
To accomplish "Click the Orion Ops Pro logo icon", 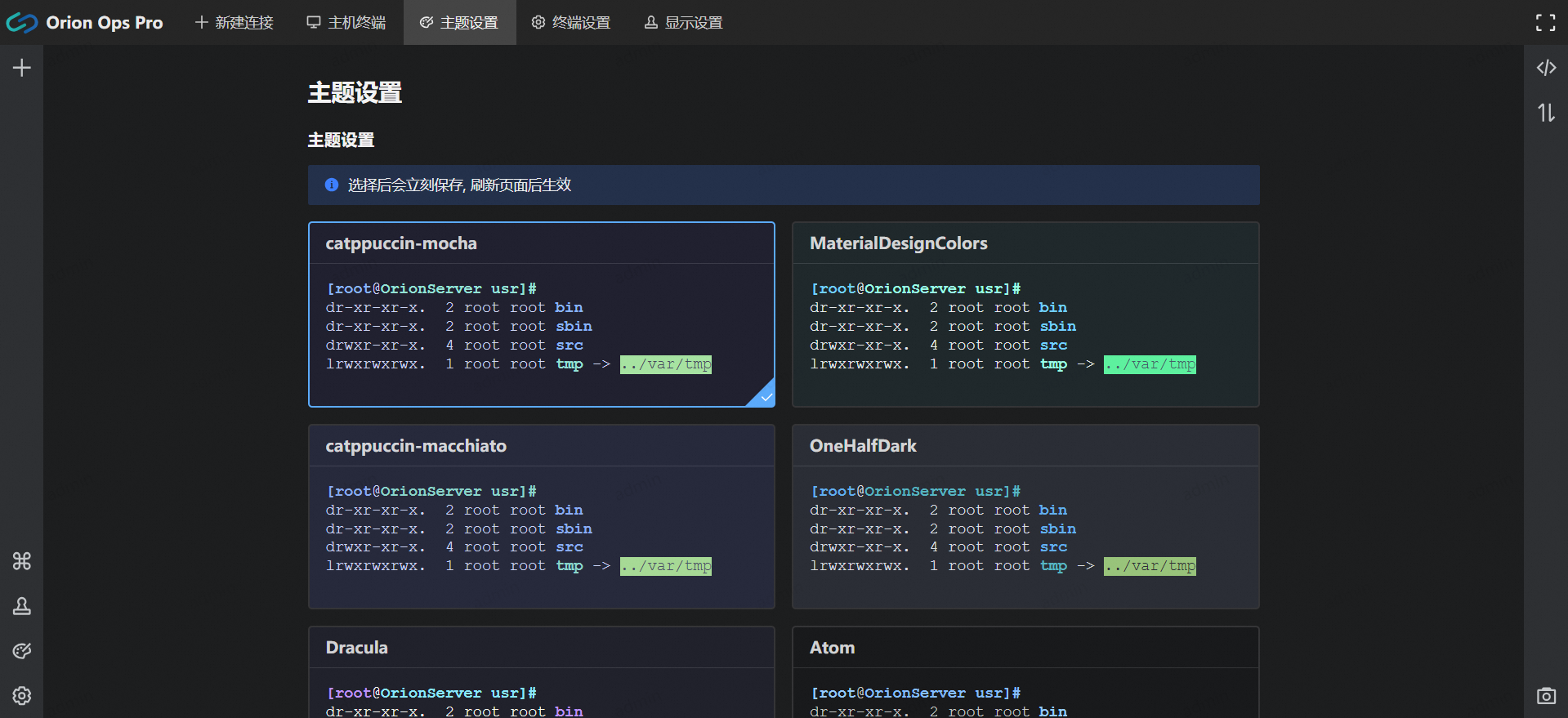I will pos(22,23).
